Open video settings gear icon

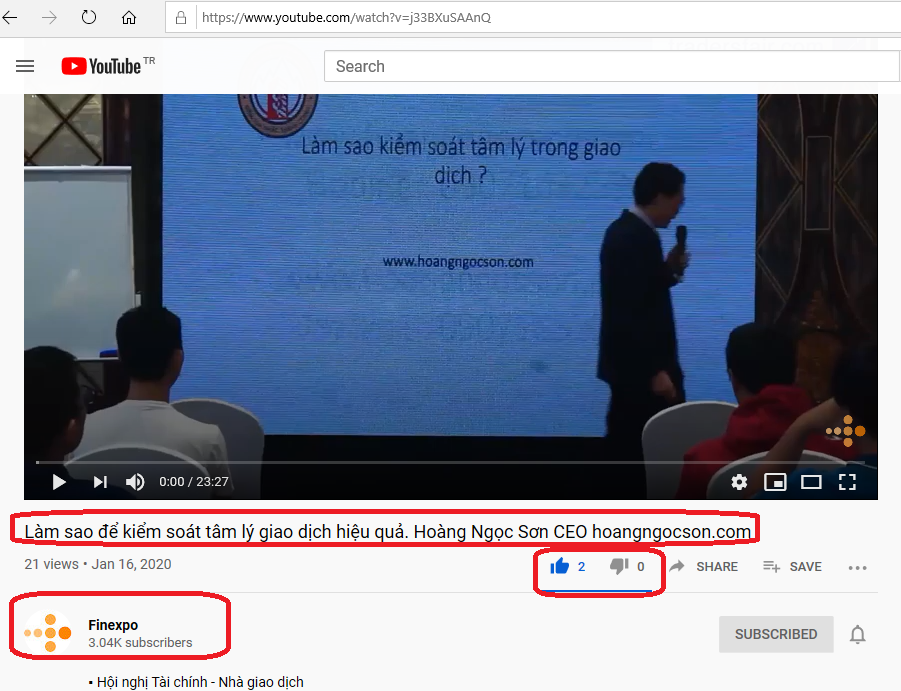(739, 481)
